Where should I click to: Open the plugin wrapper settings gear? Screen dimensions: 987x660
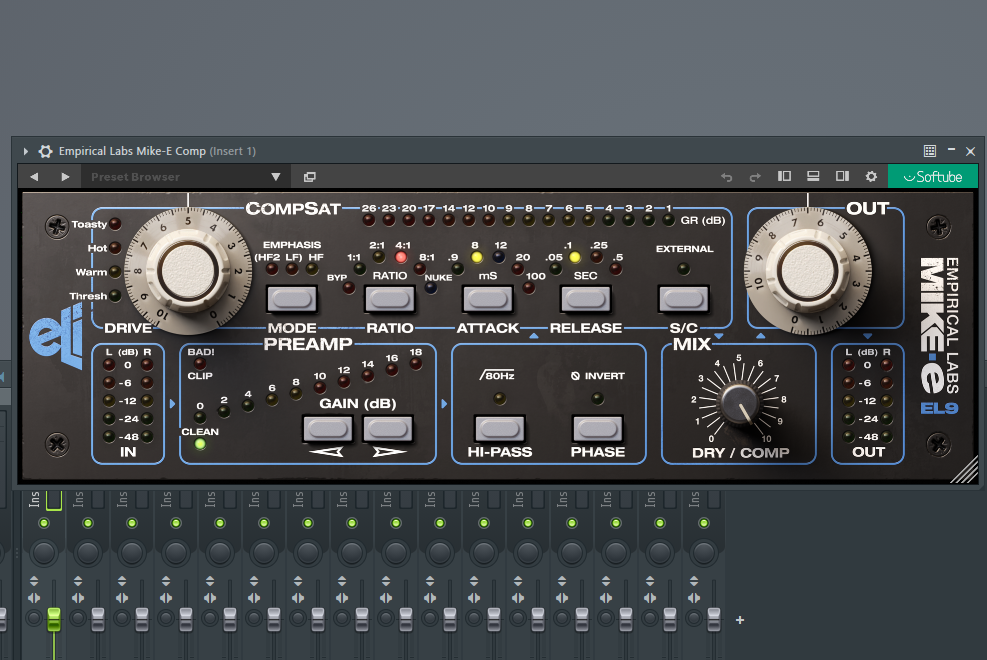871,176
